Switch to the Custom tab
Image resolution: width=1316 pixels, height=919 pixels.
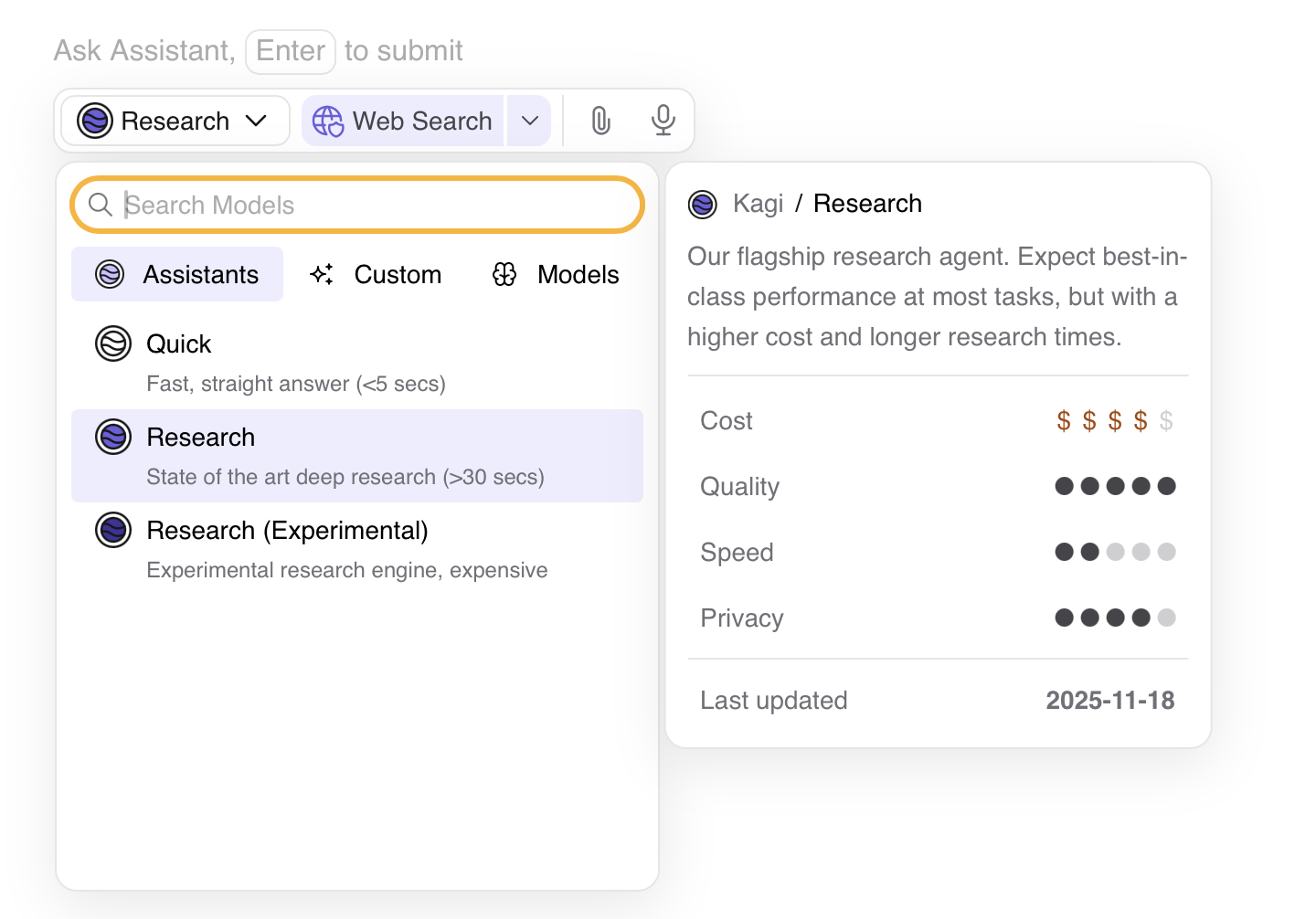click(376, 274)
